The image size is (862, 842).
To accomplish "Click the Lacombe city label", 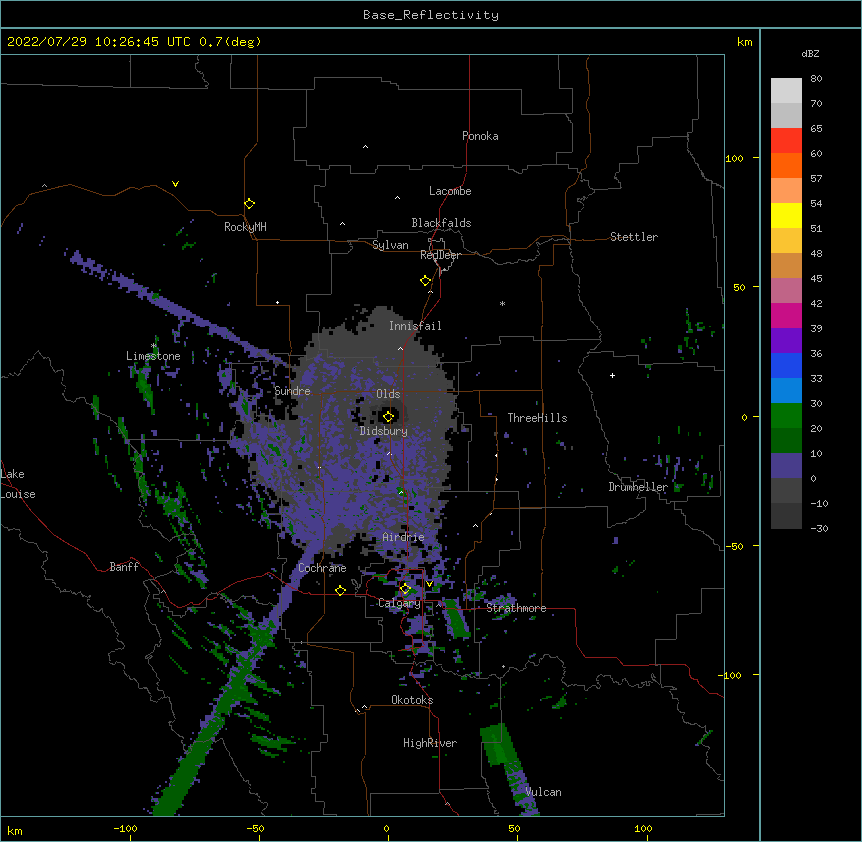I will 450,191.
